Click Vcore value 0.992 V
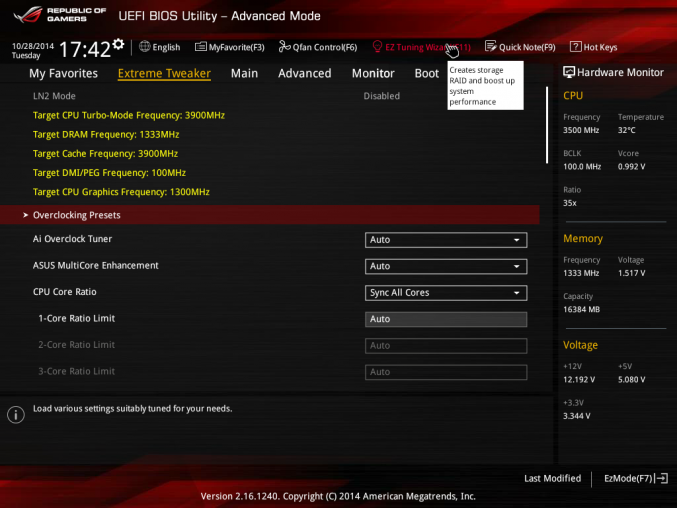This screenshot has width=677, height=508. click(x=631, y=166)
